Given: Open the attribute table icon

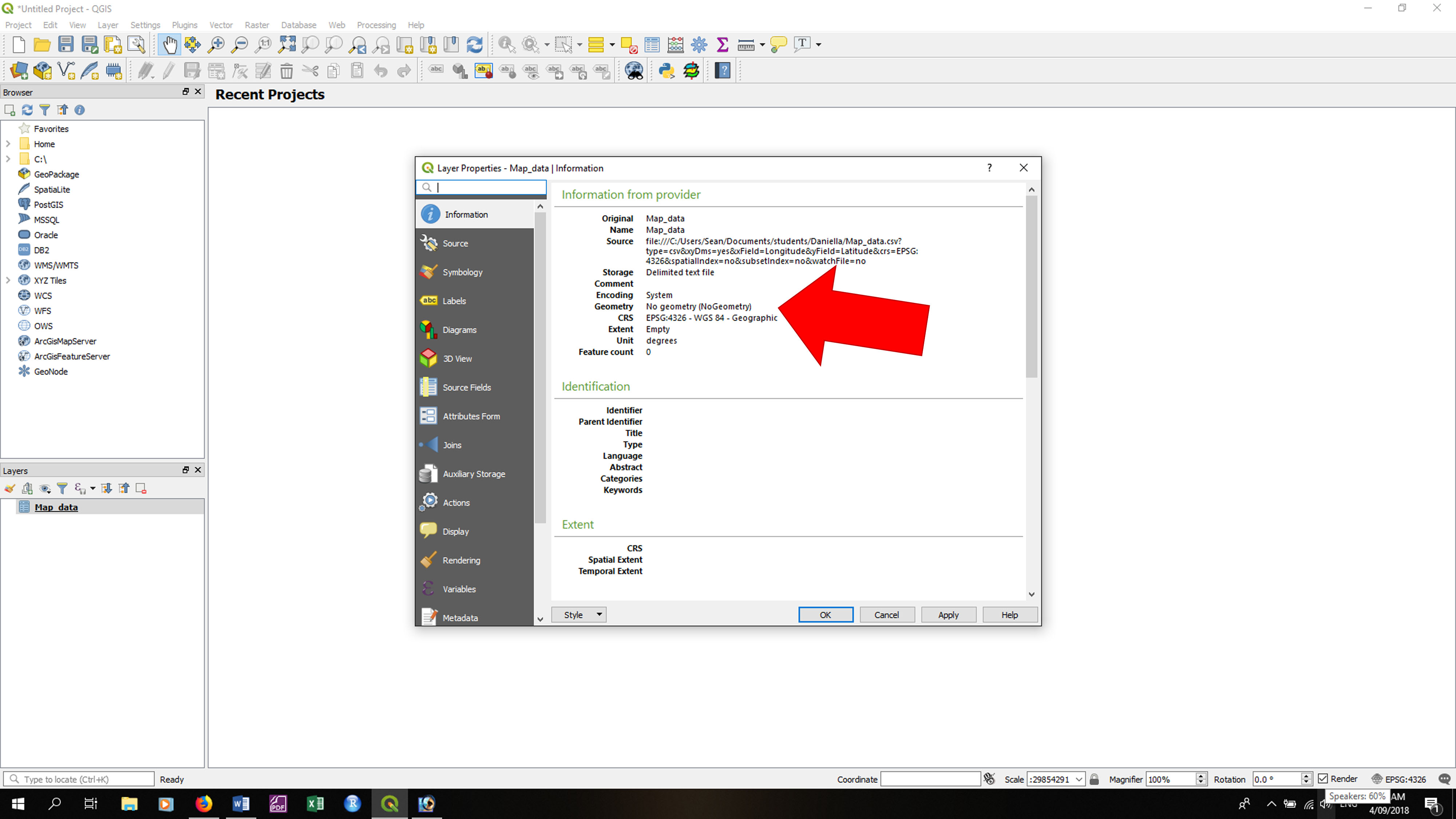Looking at the screenshot, I should [x=652, y=45].
